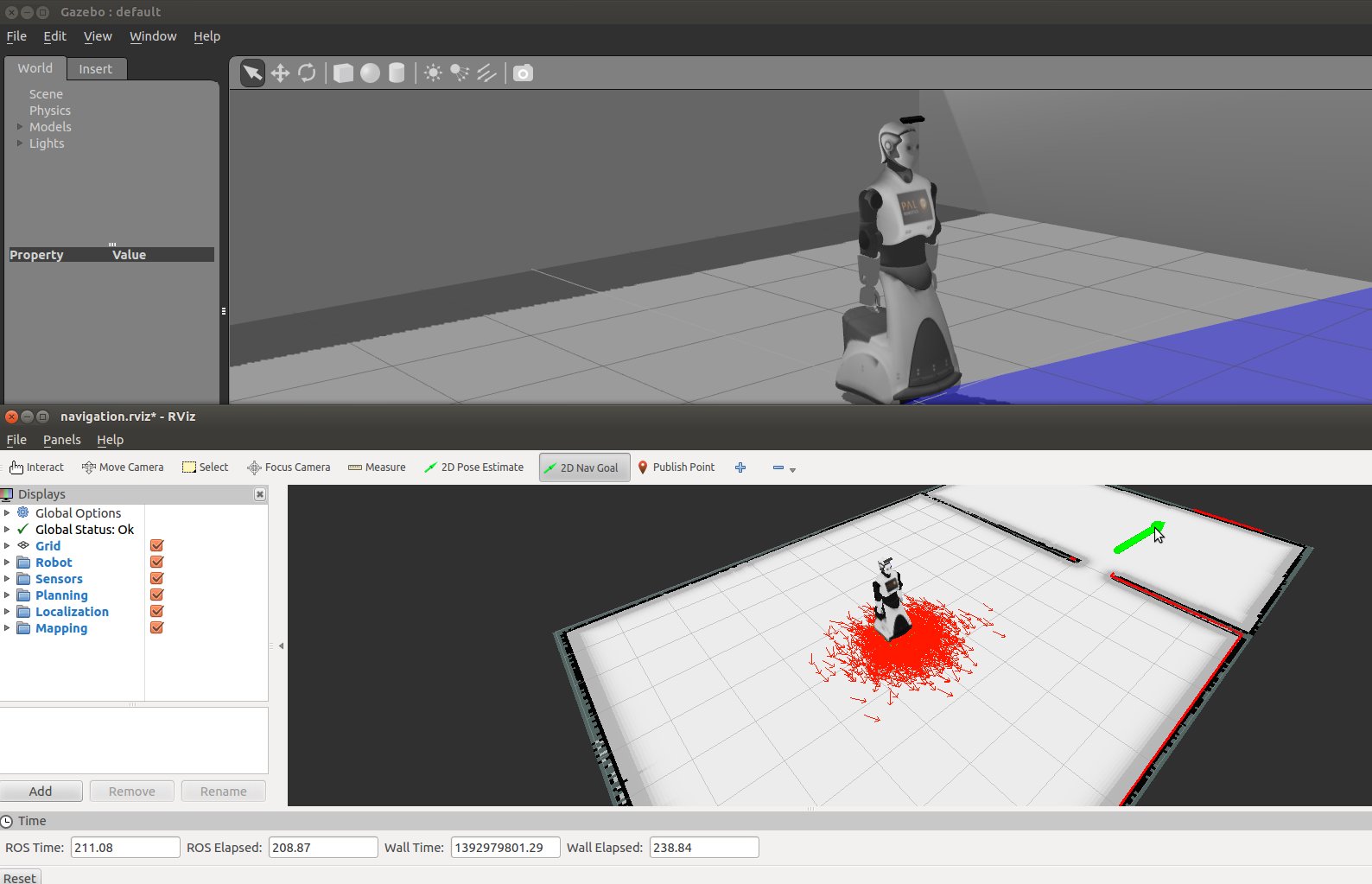
Task: Expand the Models tree in World panel
Action: 20,127
